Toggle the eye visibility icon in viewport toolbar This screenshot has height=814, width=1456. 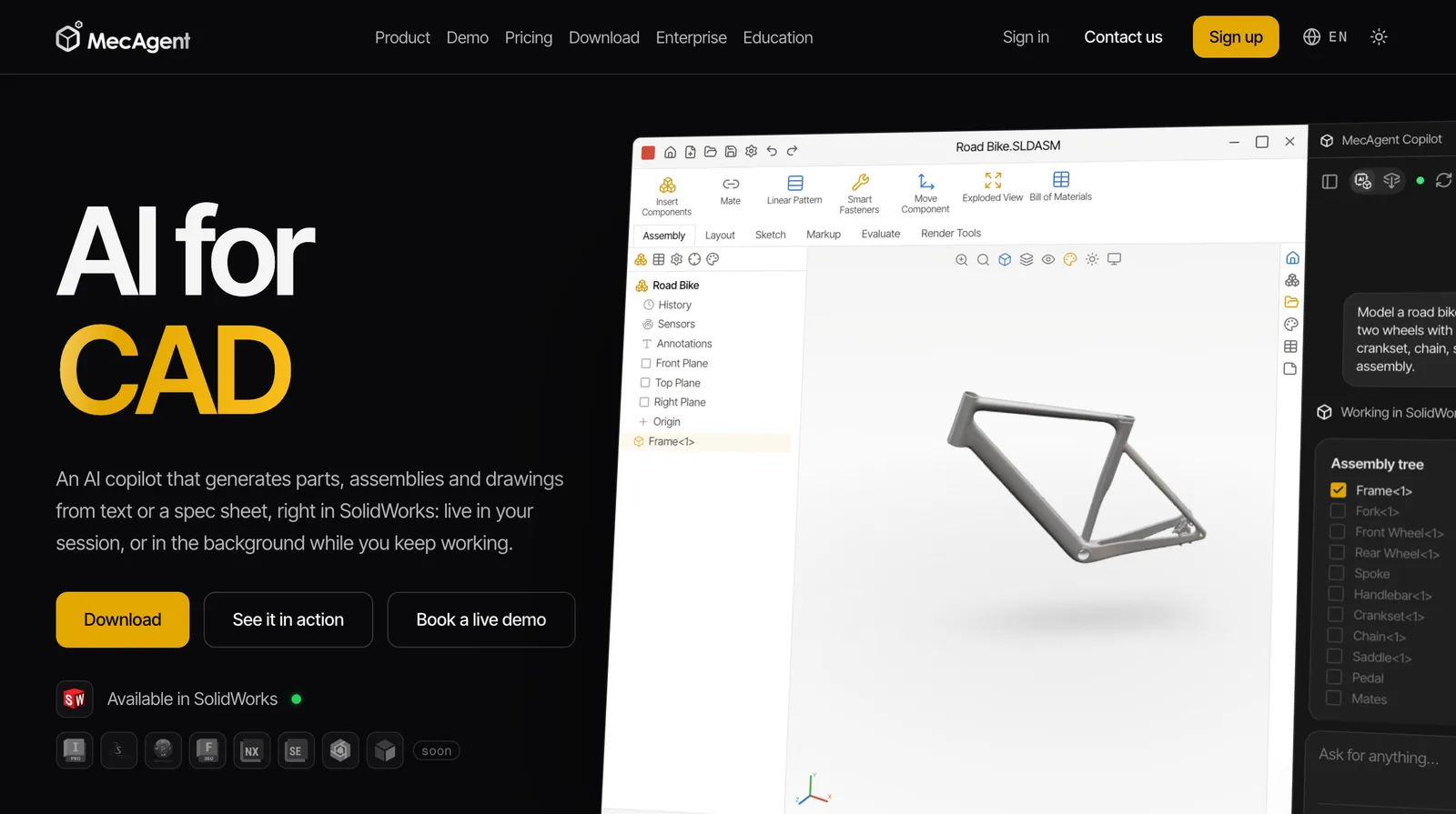[1048, 259]
